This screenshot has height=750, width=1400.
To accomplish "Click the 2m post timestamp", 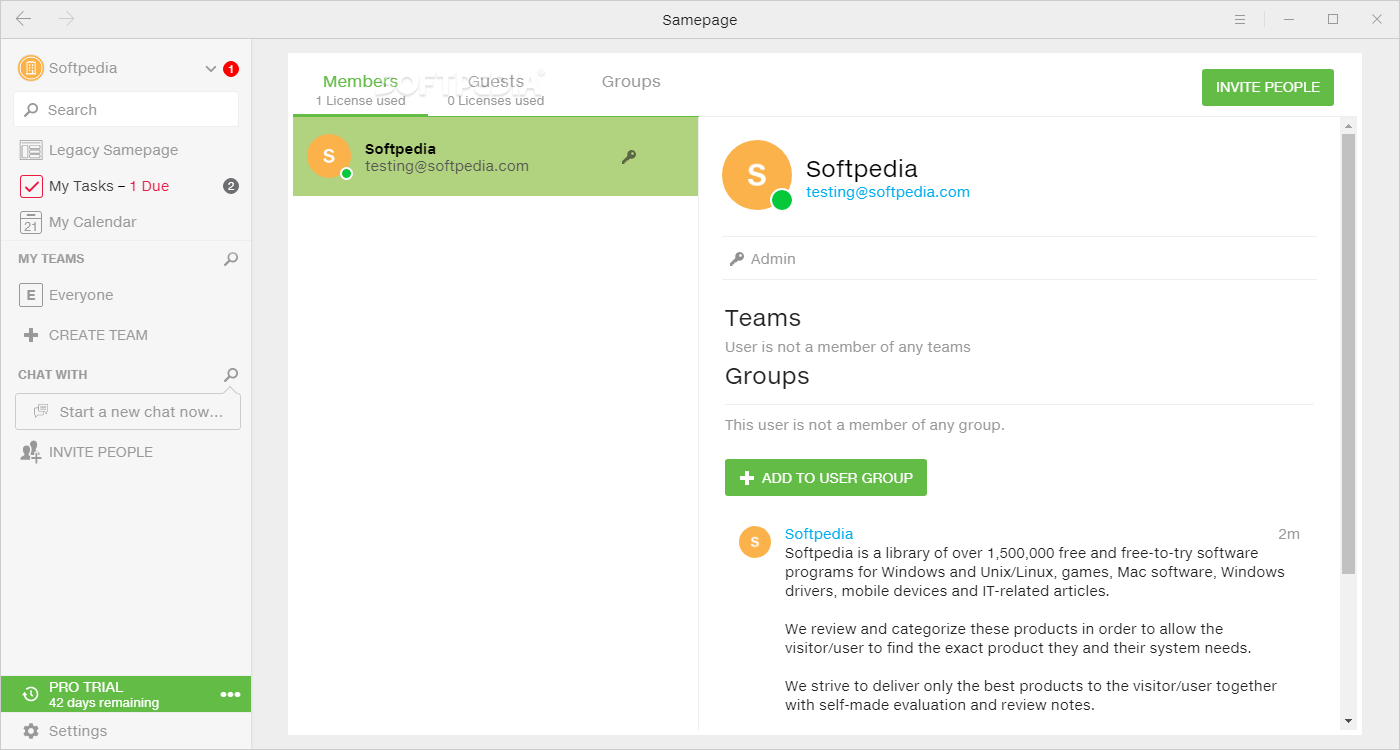I will click(1289, 534).
